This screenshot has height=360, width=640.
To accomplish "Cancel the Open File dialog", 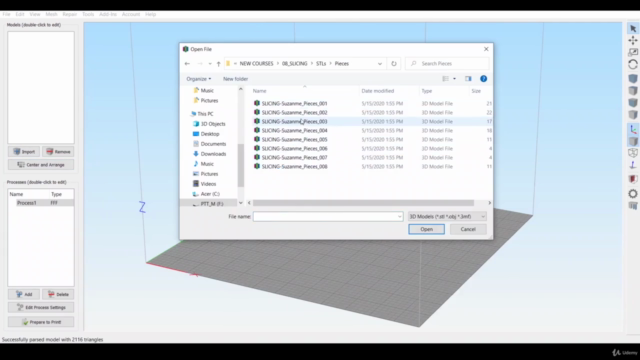I will click(468, 229).
